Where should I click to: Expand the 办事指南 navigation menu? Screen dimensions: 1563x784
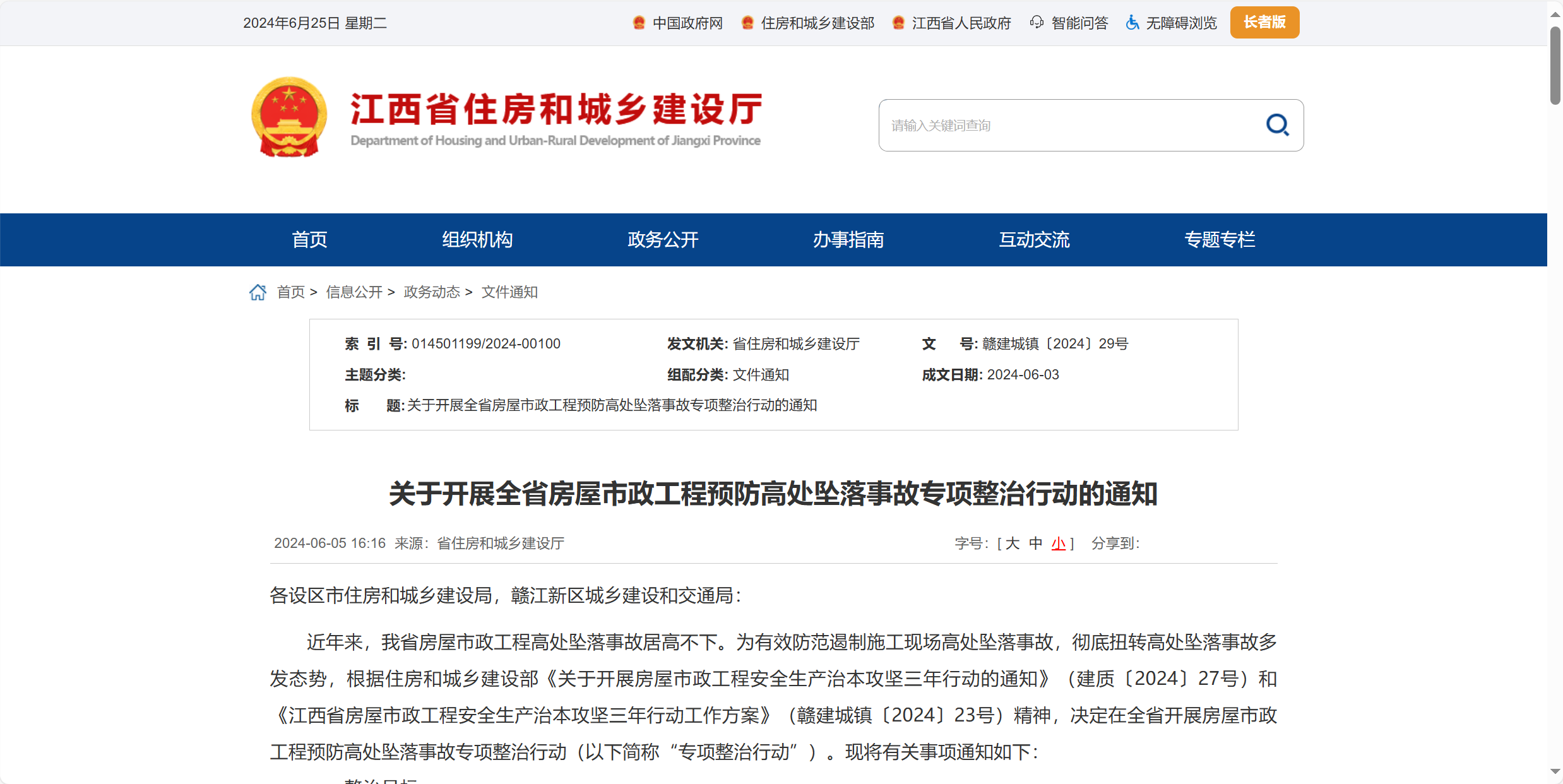pyautogui.click(x=848, y=240)
